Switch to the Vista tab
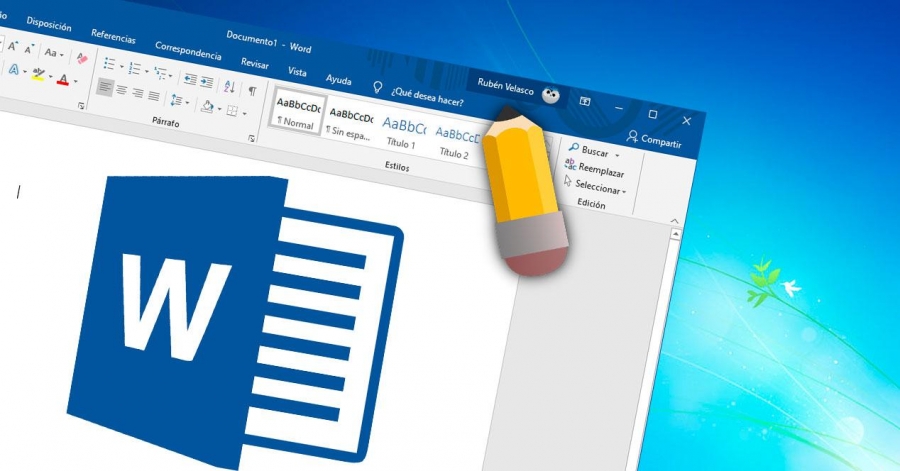Image resolution: width=900 pixels, height=471 pixels. (x=297, y=71)
